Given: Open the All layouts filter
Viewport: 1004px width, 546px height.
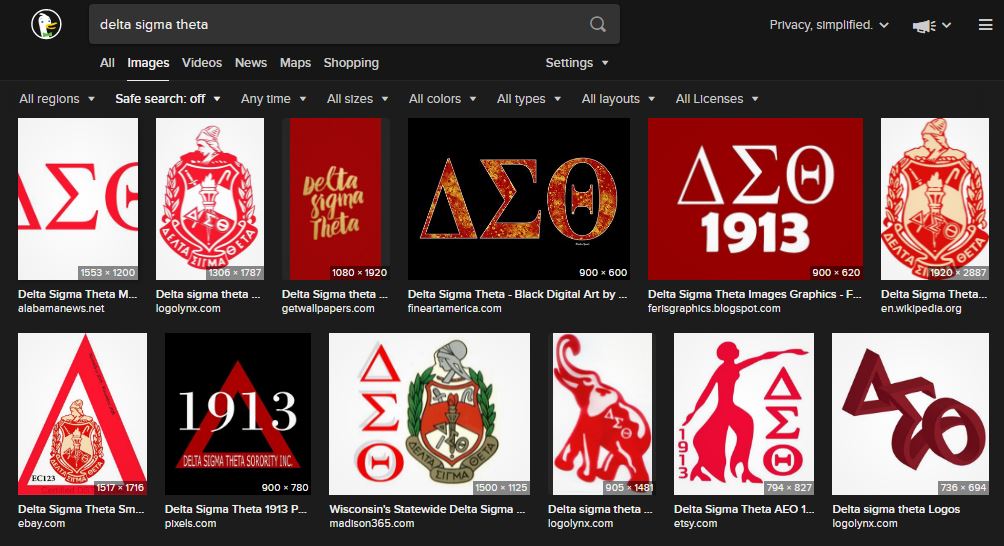Looking at the screenshot, I should click(x=618, y=99).
